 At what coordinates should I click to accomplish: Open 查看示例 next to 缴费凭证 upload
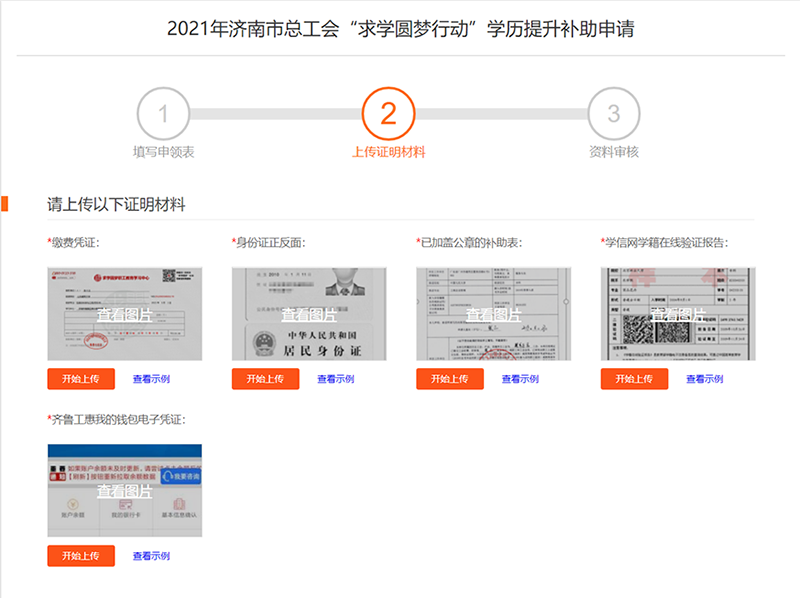click(x=150, y=380)
